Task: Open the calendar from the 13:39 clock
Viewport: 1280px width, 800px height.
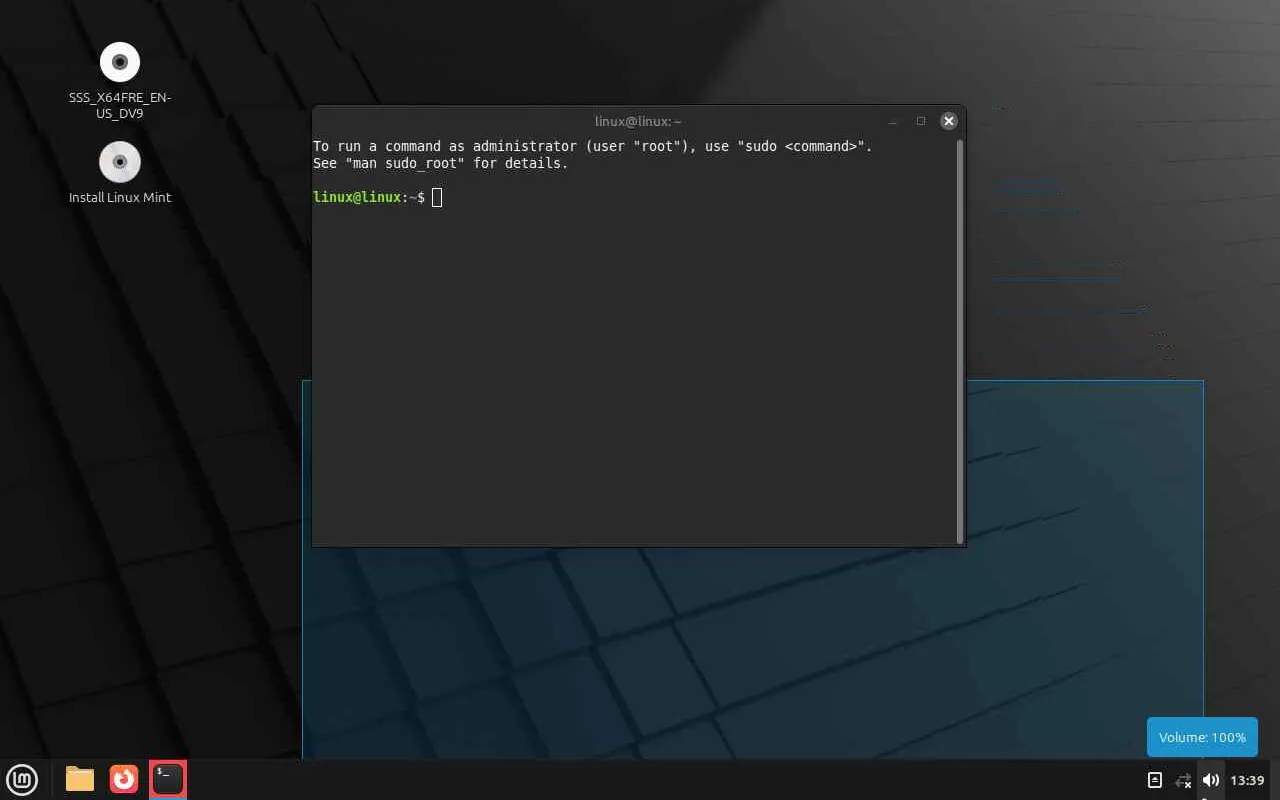Action: tap(1247, 780)
